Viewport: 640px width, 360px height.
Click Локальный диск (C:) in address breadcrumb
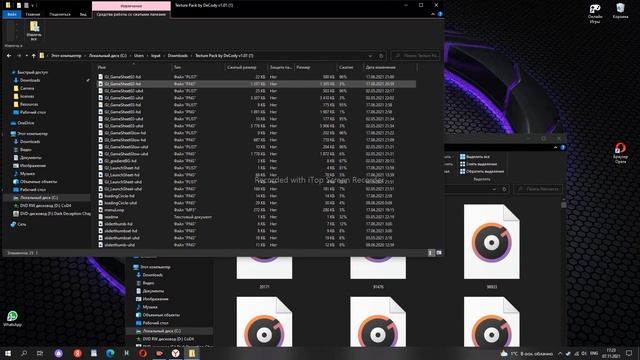coord(108,56)
